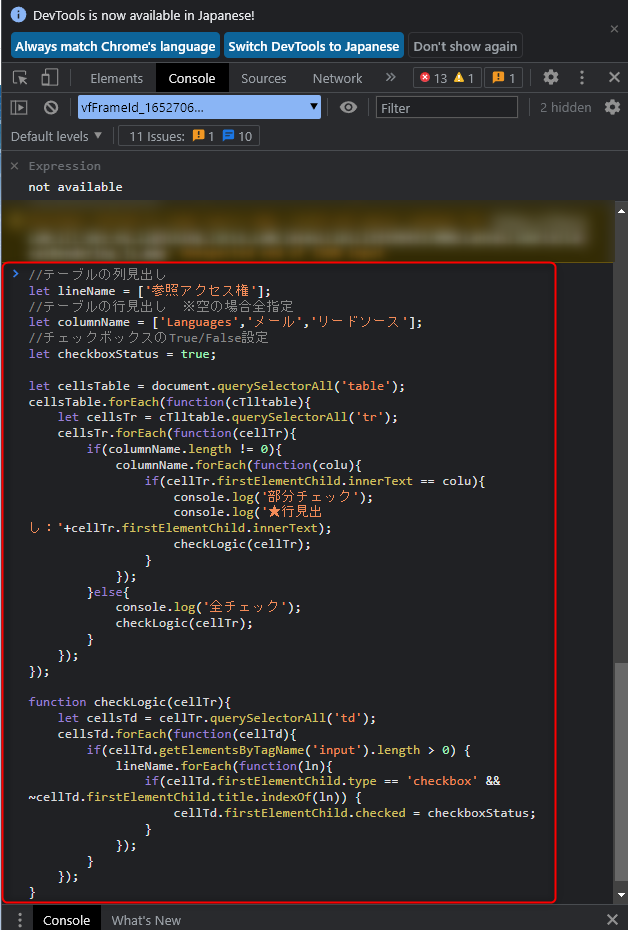Click the console vertical scrollbar thumb

pos(621,772)
